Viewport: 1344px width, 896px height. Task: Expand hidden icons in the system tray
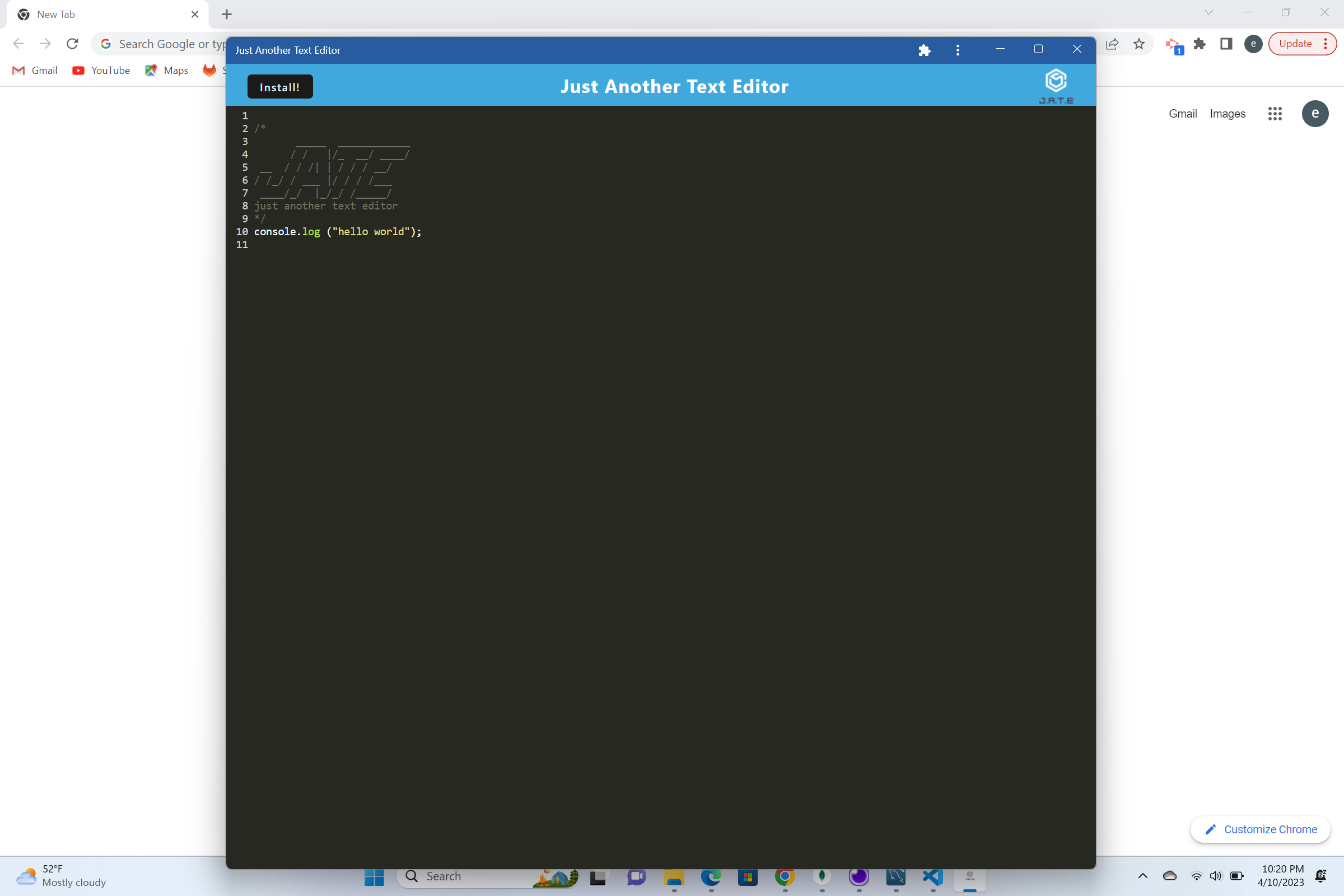coord(1143,876)
